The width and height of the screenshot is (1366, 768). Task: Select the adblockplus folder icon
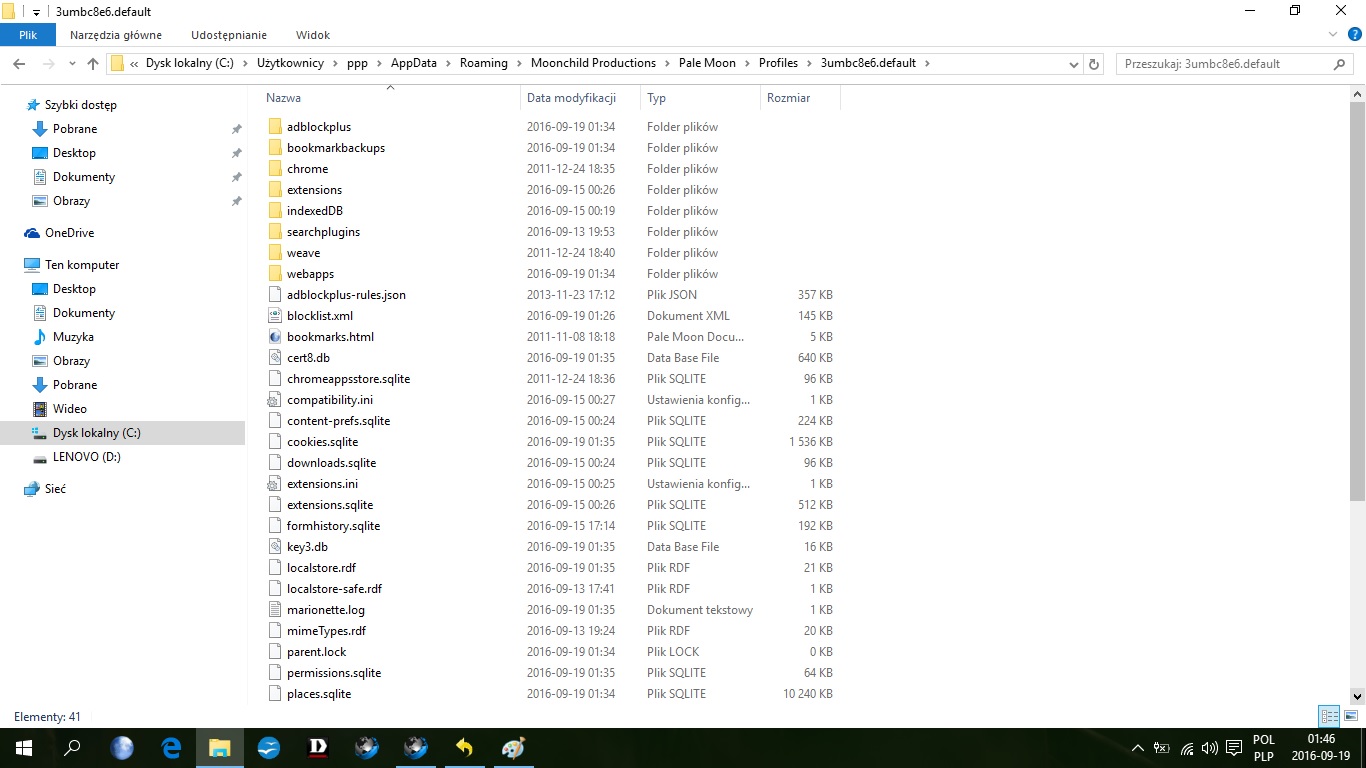(277, 127)
